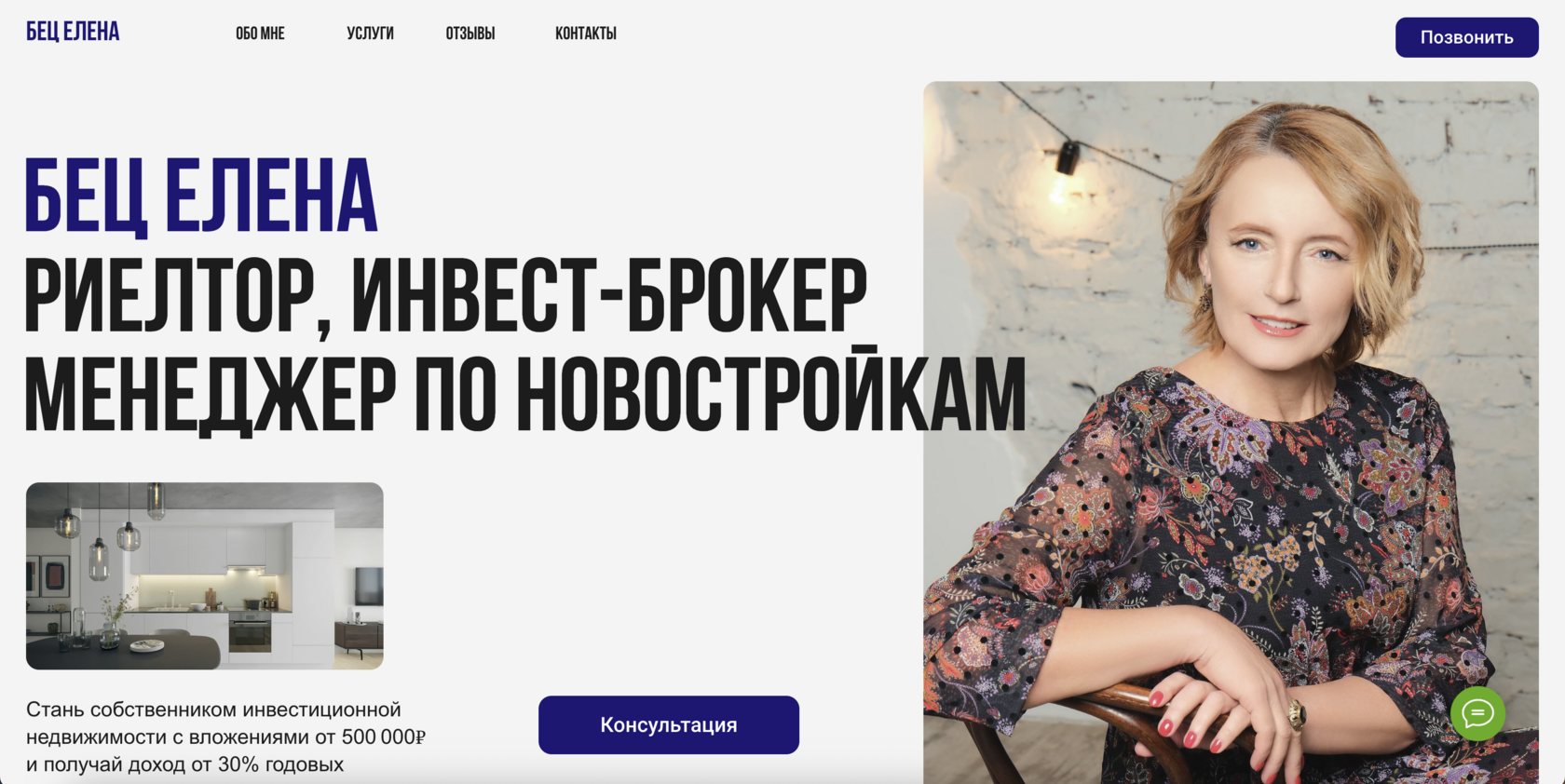Click the Стань собственником инвестиционной text line
The height and width of the screenshot is (784, 1565).
(x=213, y=710)
